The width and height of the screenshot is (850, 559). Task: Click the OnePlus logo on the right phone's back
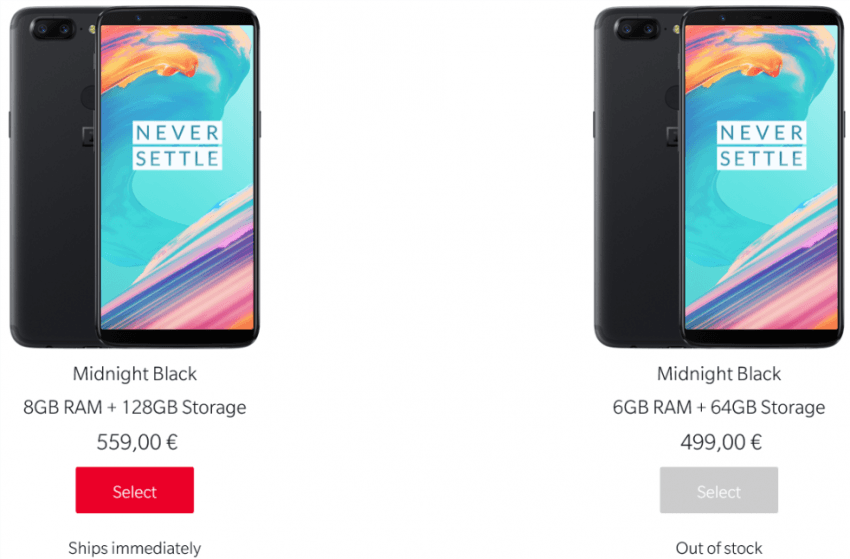coord(672,136)
